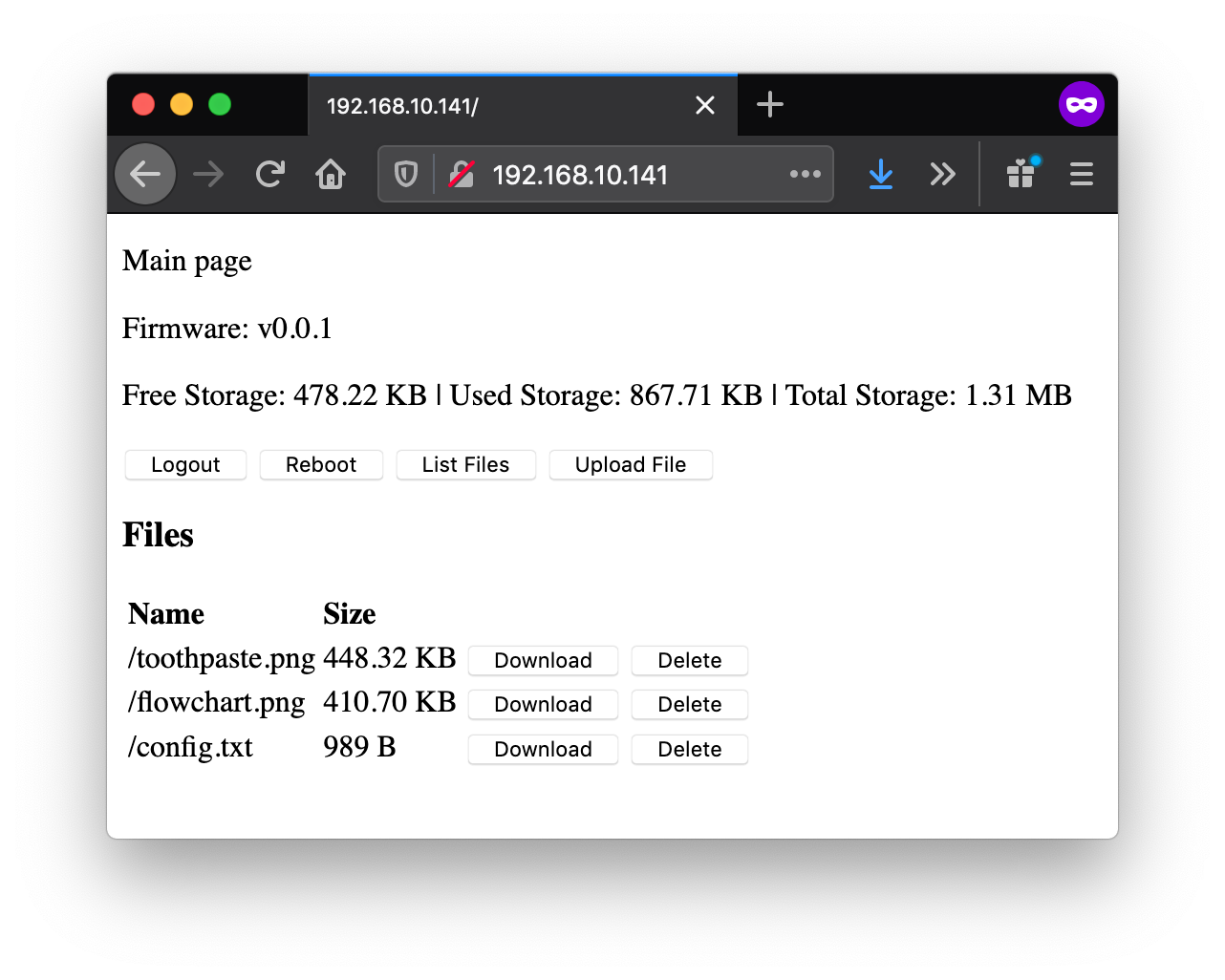Click the Firmware: v0.0.1 text
This screenshot has height=980, width=1225.
[227, 329]
